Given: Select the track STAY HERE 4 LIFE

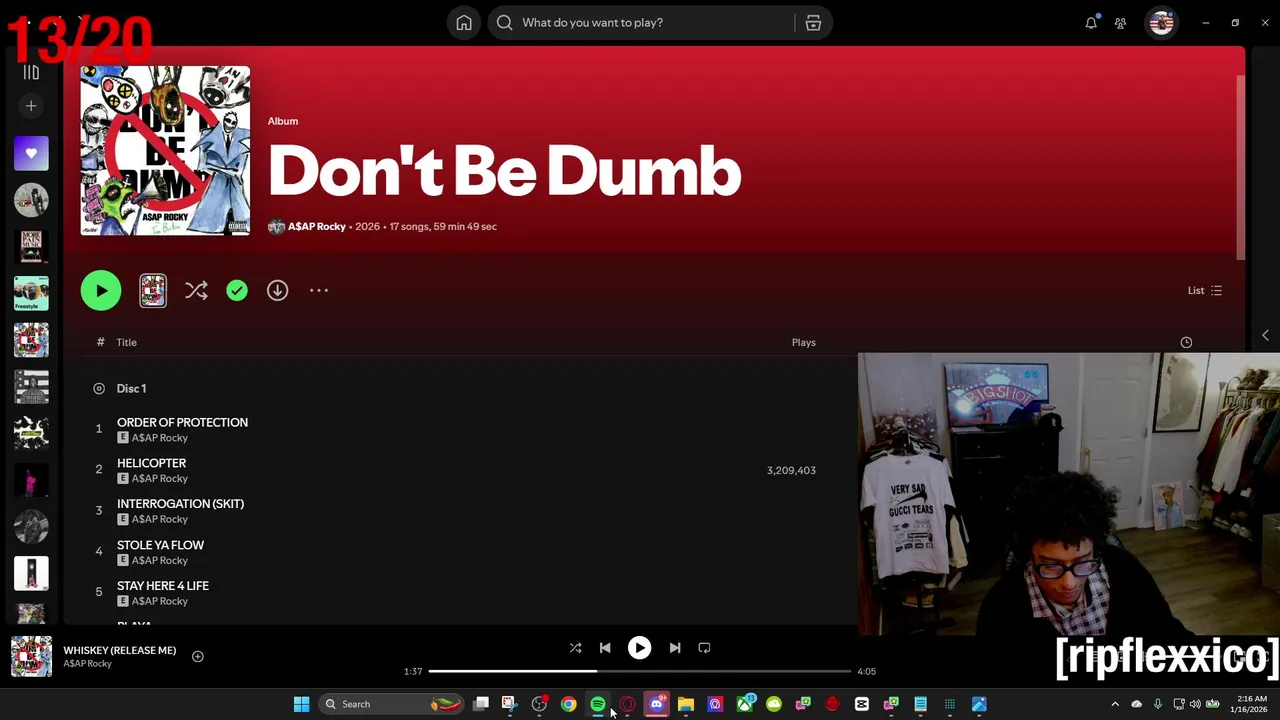Looking at the screenshot, I should pos(163,586).
